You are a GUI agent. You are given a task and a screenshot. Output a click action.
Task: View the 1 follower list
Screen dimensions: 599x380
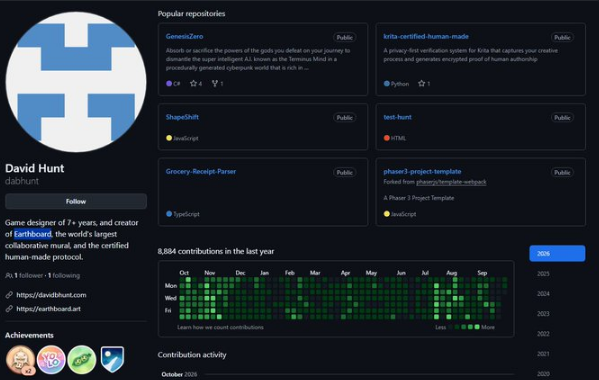29,275
